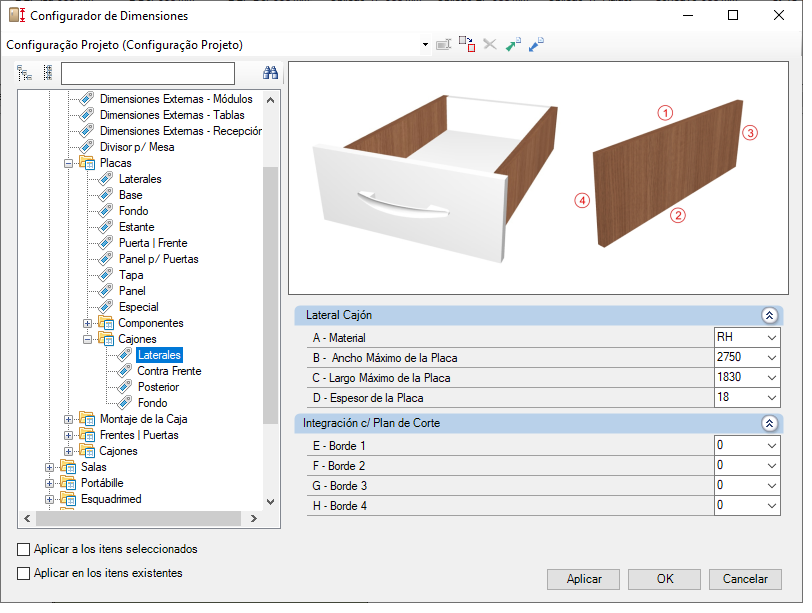Click the Configurador de Dimensiones title icon
The width and height of the screenshot is (812, 613).
click(17, 16)
